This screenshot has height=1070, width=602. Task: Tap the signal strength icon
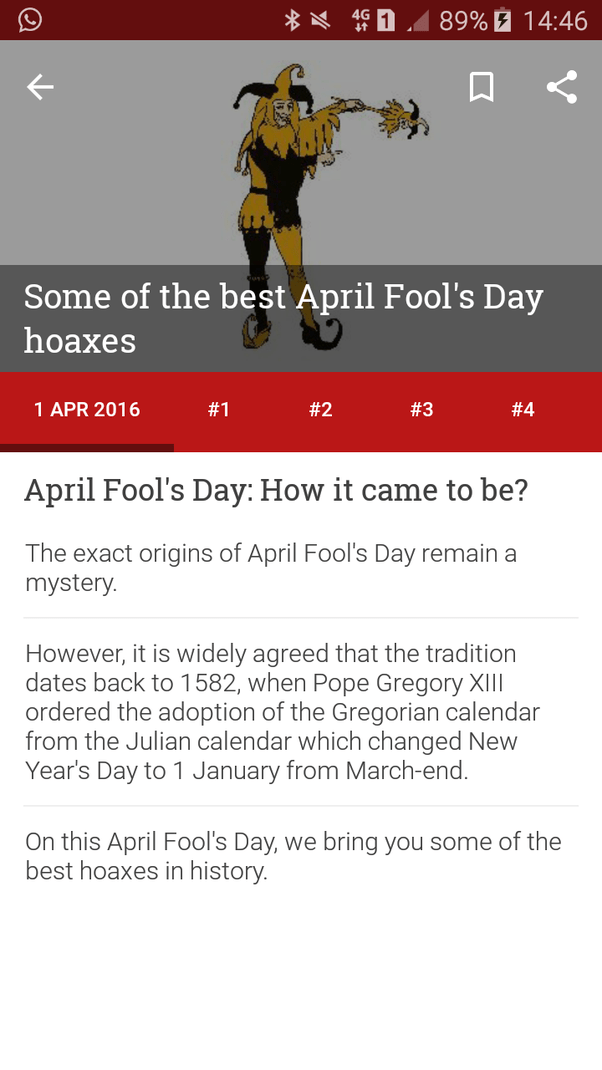418,22
